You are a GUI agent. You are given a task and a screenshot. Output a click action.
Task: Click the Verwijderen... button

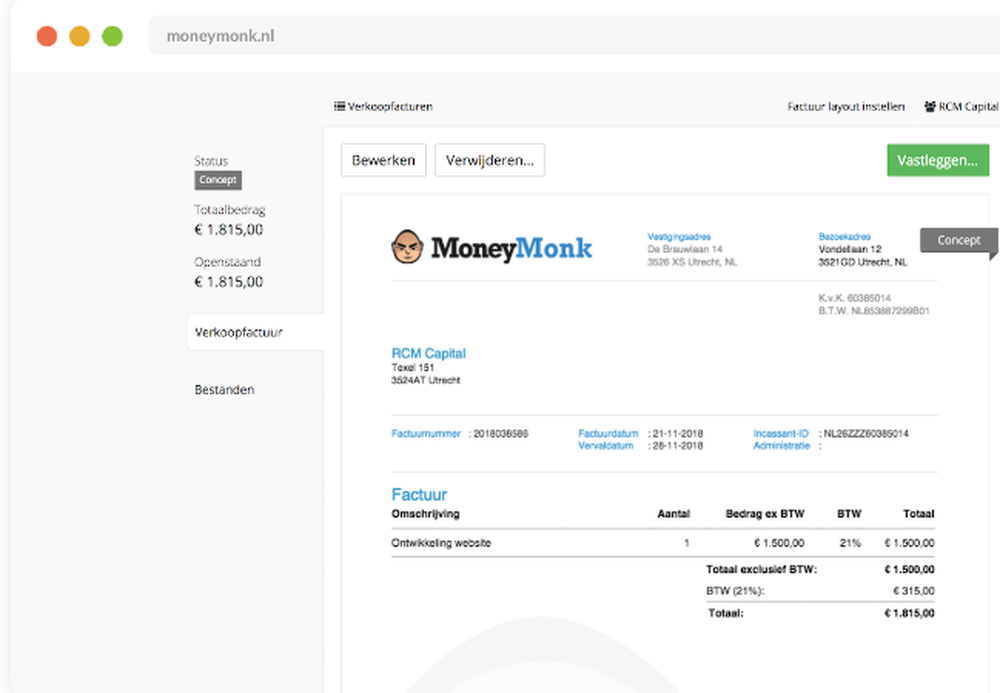pos(490,160)
